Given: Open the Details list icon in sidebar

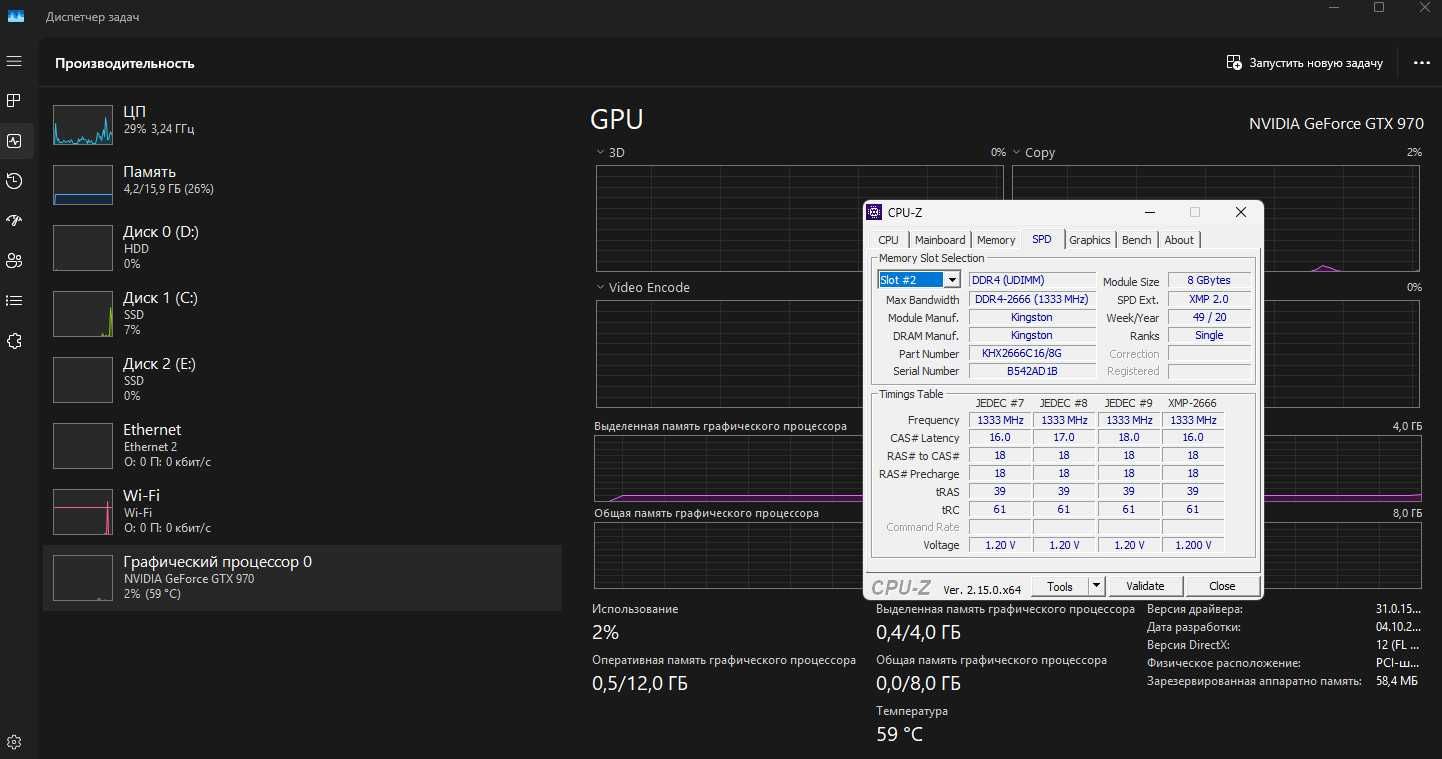Looking at the screenshot, I should click(14, 301).
